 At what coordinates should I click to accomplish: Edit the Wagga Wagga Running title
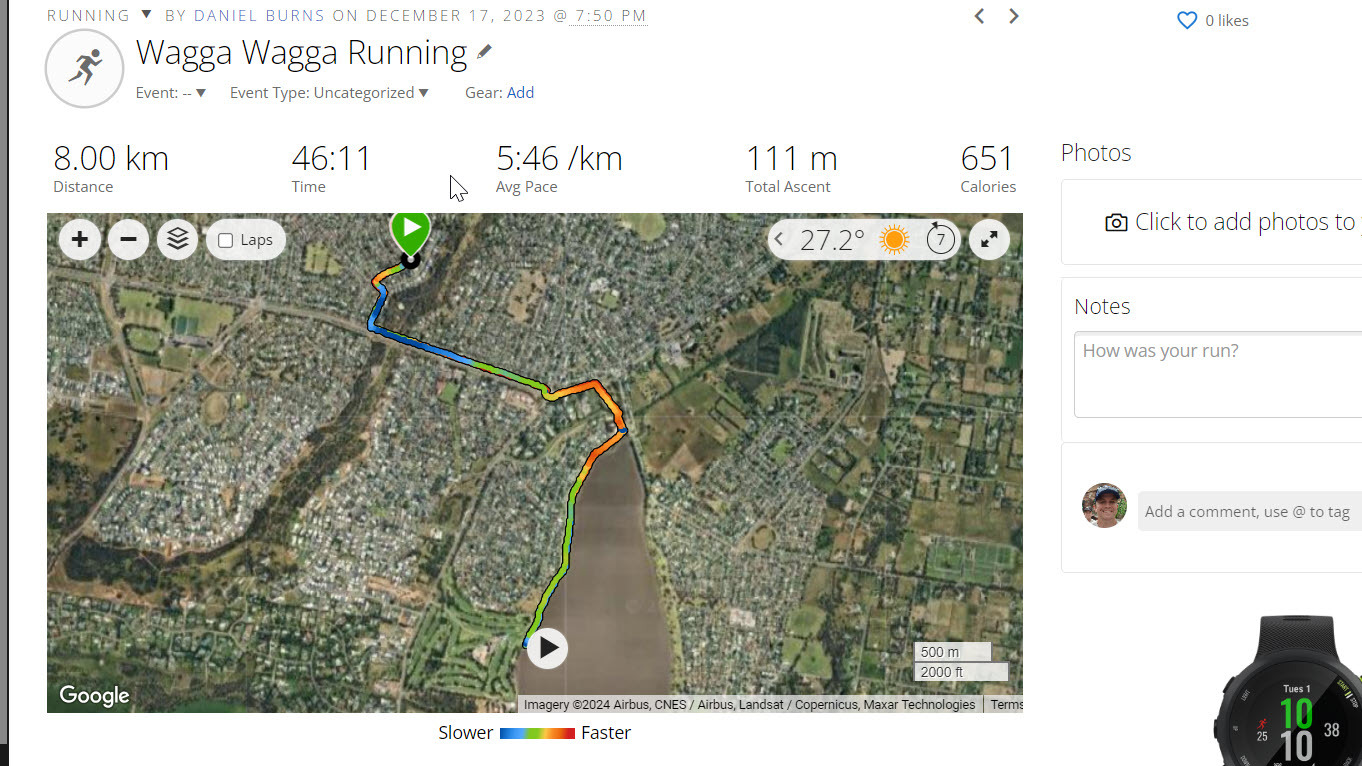click(x=484, y=52)
